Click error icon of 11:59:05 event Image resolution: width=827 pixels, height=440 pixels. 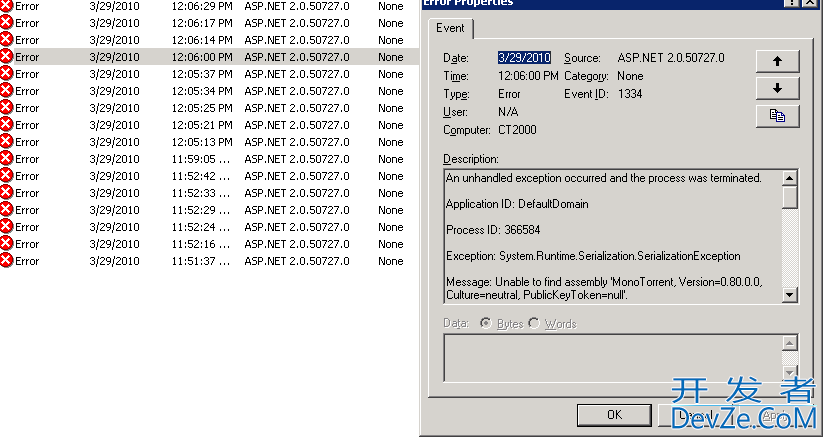click(6, 159)
